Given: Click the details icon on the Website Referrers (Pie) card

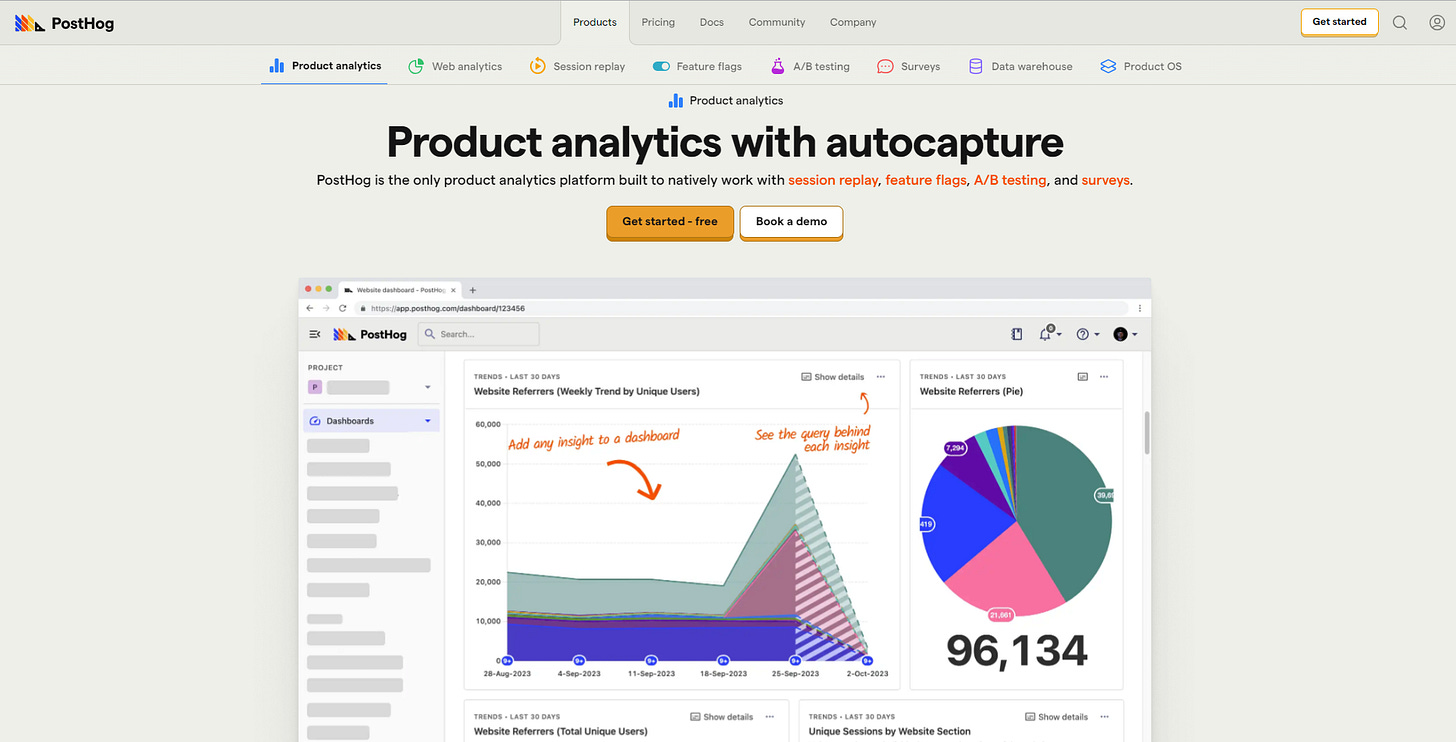Looking at the screenshot, I should point(1082,377).
